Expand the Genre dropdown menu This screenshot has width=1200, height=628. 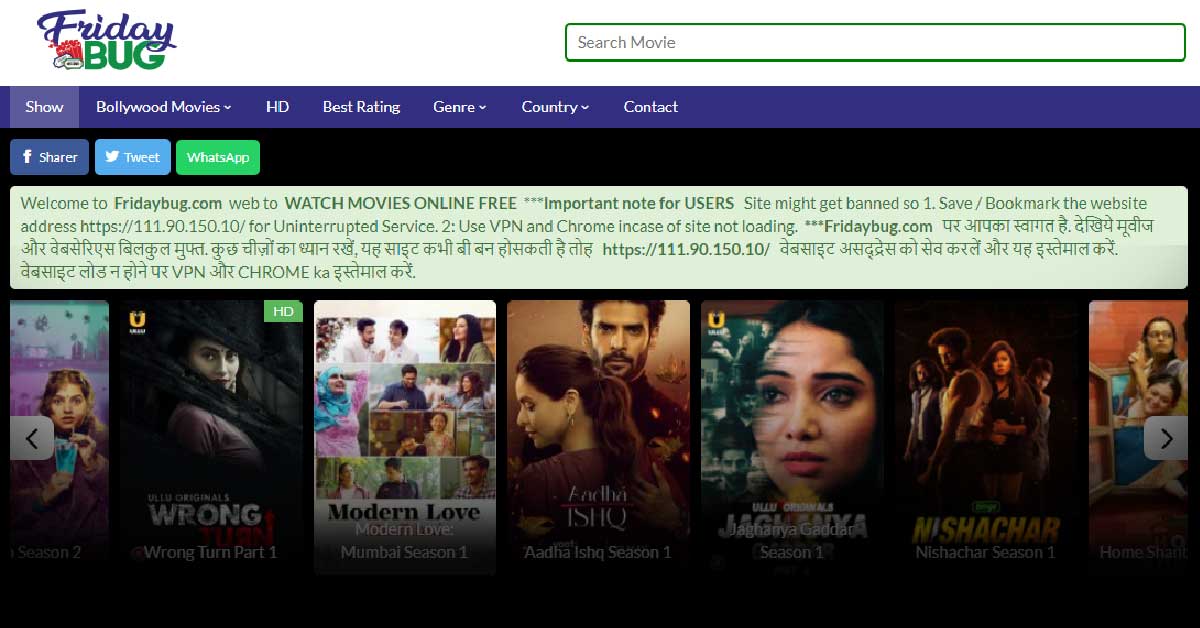(460, 107)
